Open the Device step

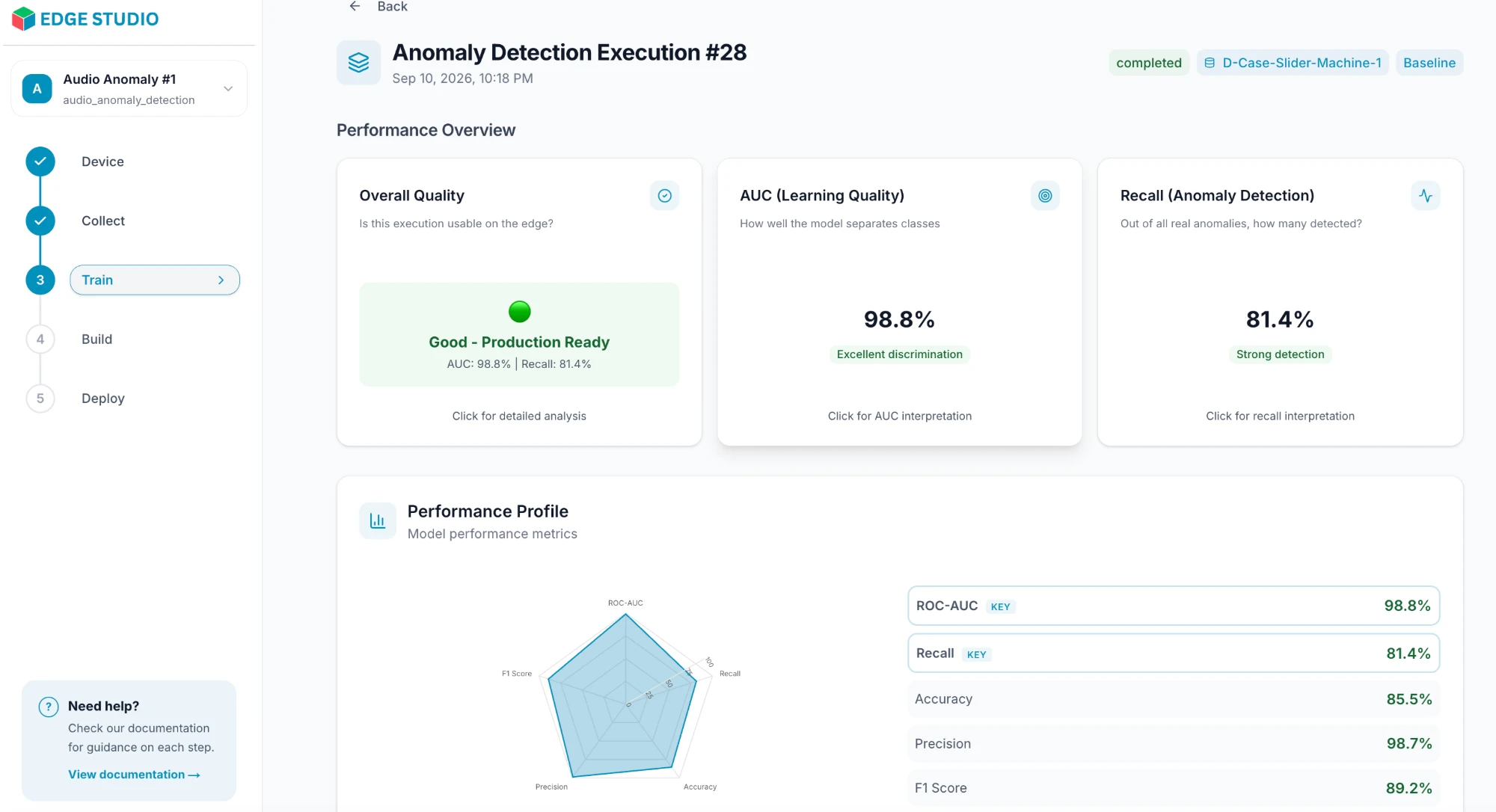tap(102, 162)
